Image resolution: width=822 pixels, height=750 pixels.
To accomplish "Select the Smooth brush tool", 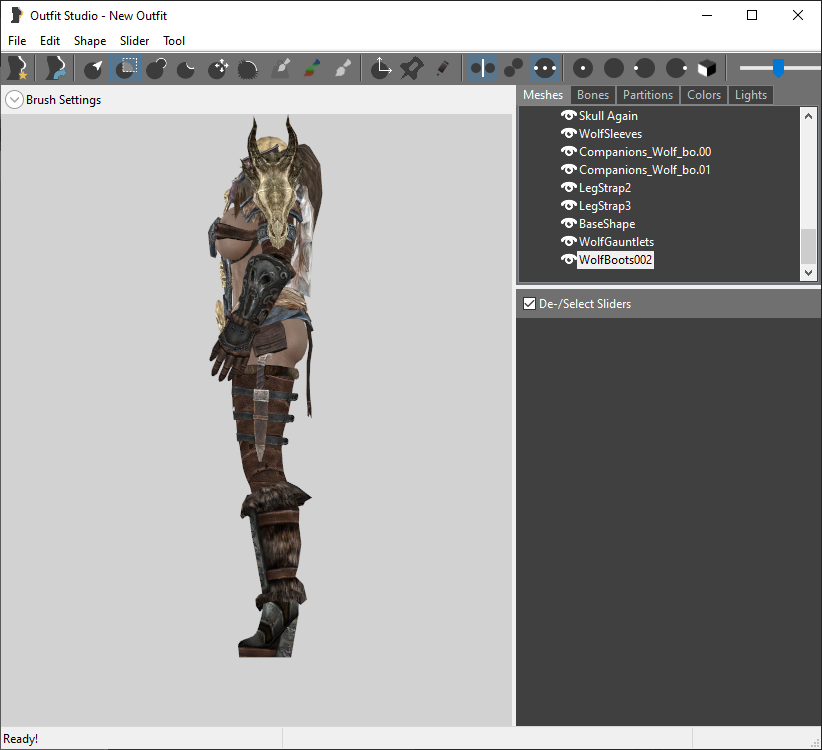I will pos(248,68).
